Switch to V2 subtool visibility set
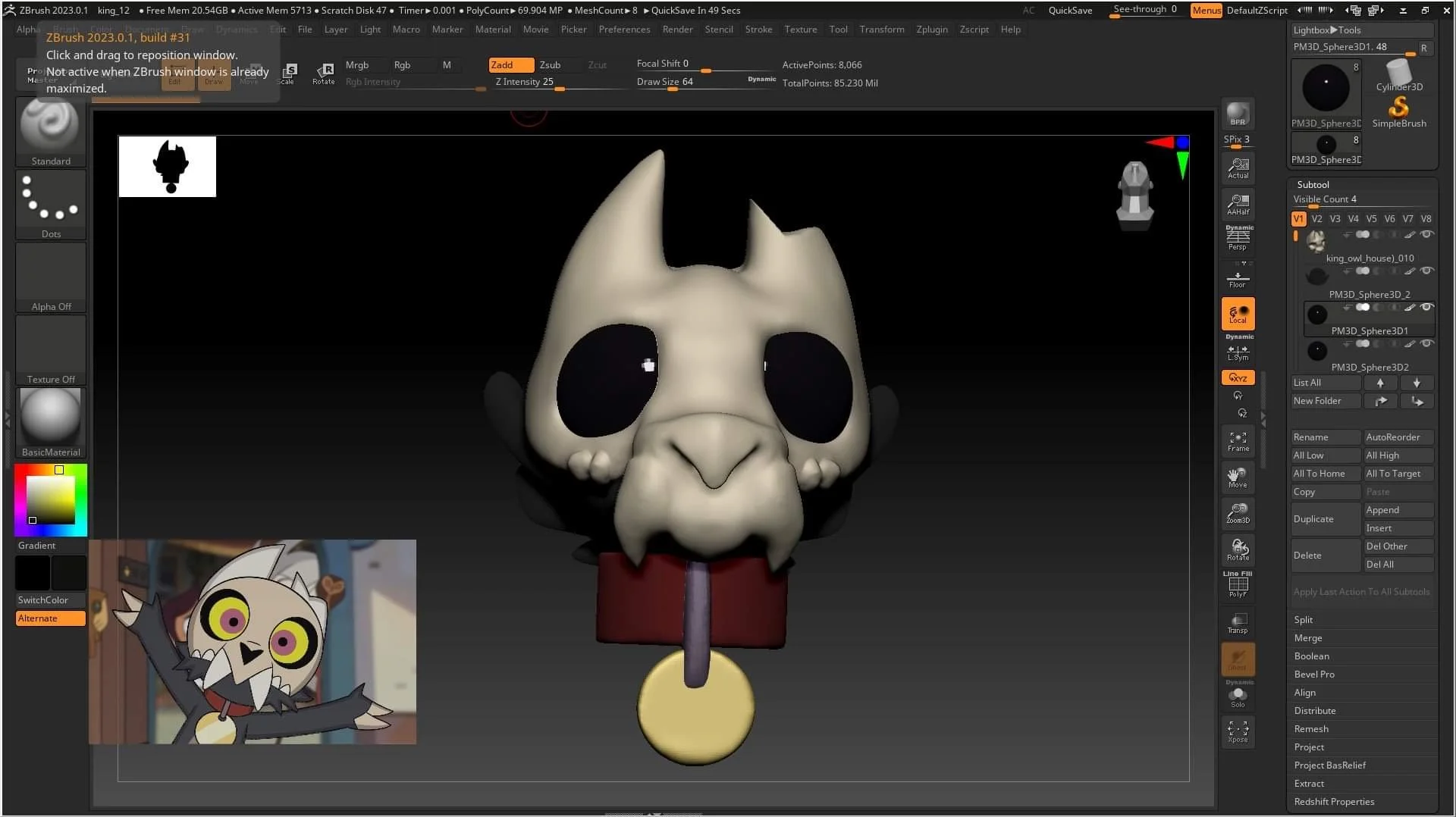Viewport: 1456px width, 817px height. pos(1316,218)
